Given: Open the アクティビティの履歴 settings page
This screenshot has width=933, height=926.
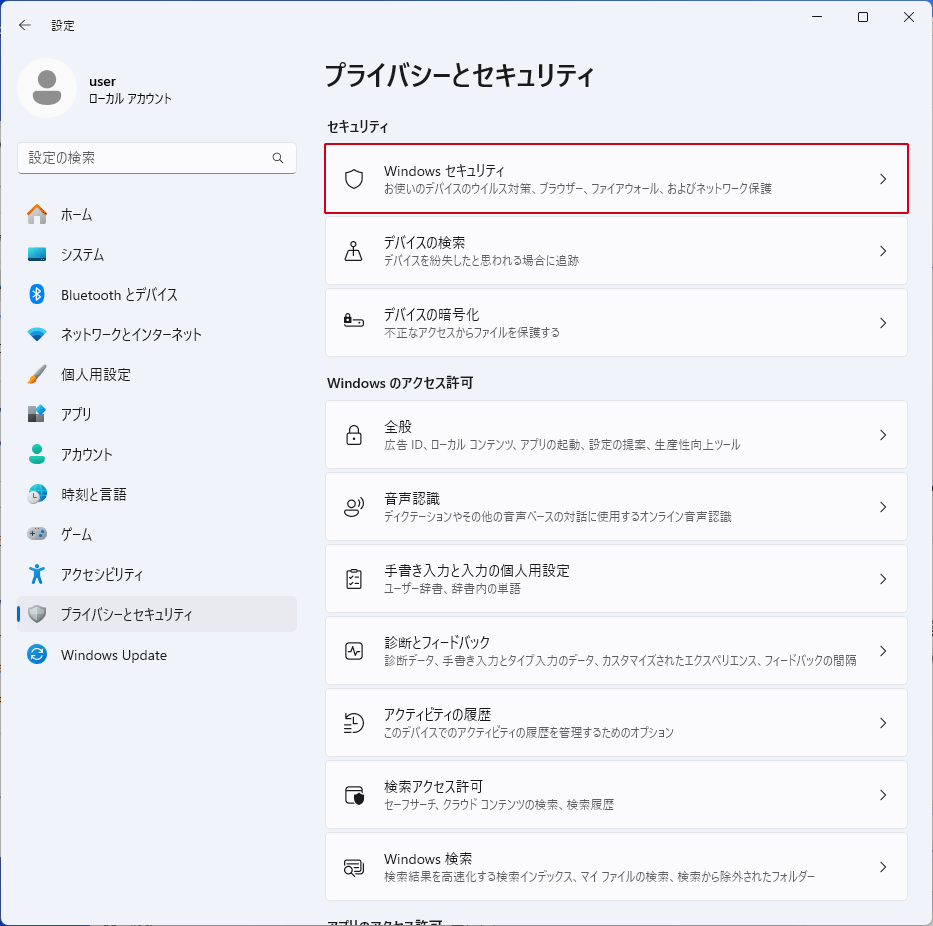Looking at the screenshot, I should [x=616, y=722].
